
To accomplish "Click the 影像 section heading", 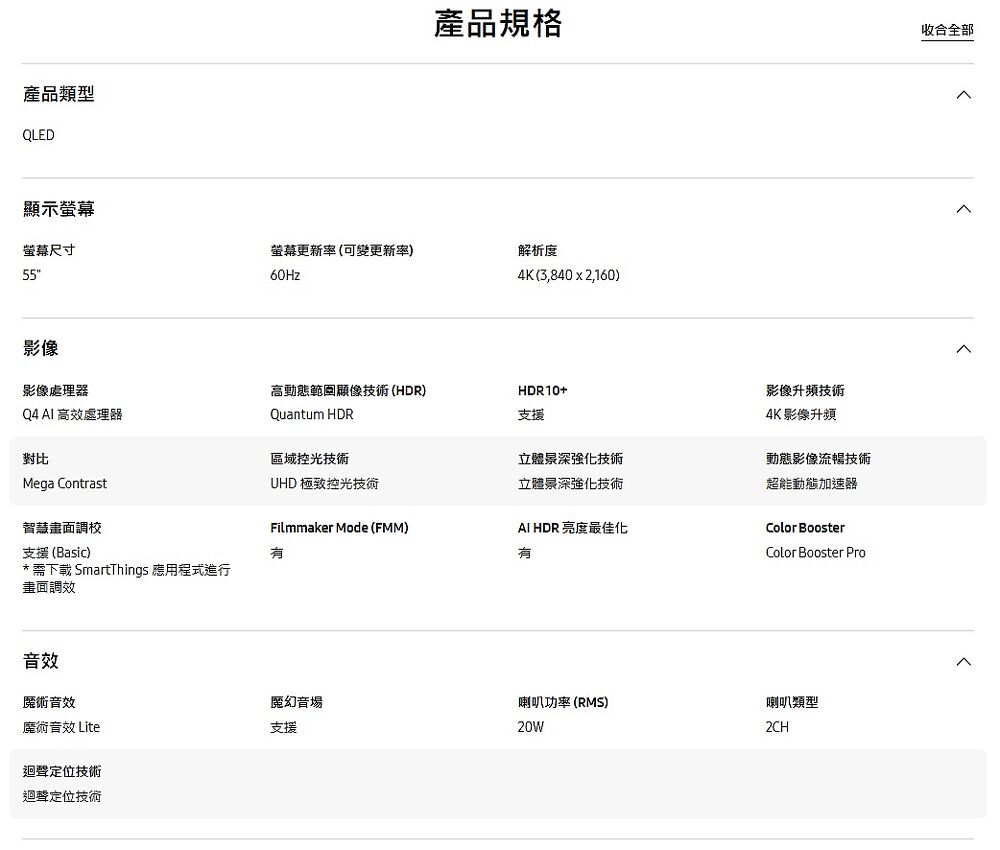I will (x=41, y=348).
